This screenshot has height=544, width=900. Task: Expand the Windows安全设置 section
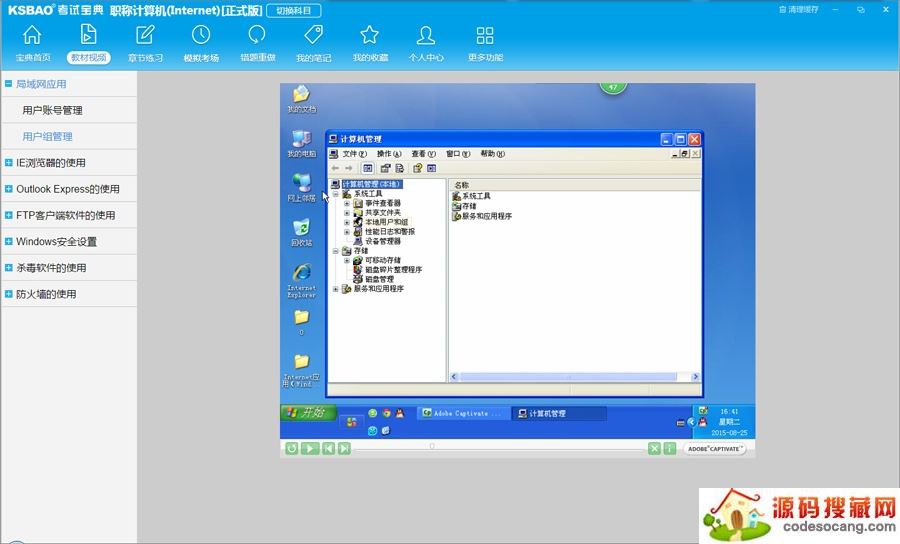[9, 241]
